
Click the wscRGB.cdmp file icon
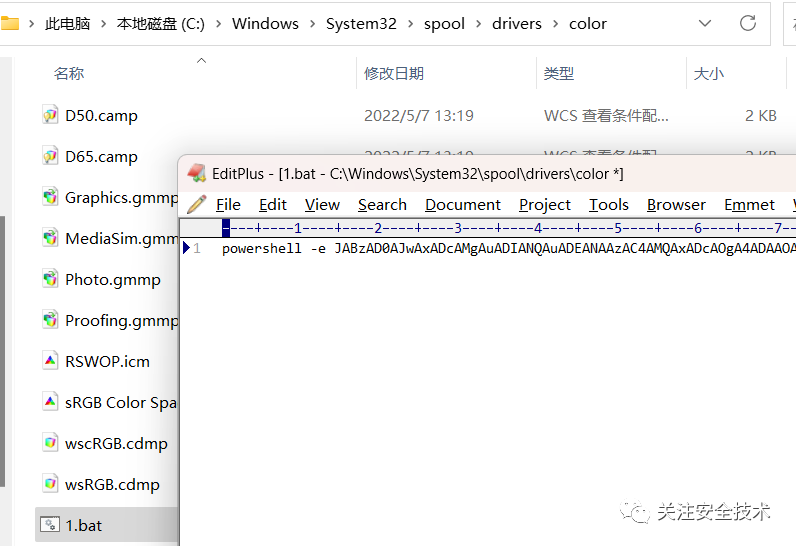(x=50, y=443)
